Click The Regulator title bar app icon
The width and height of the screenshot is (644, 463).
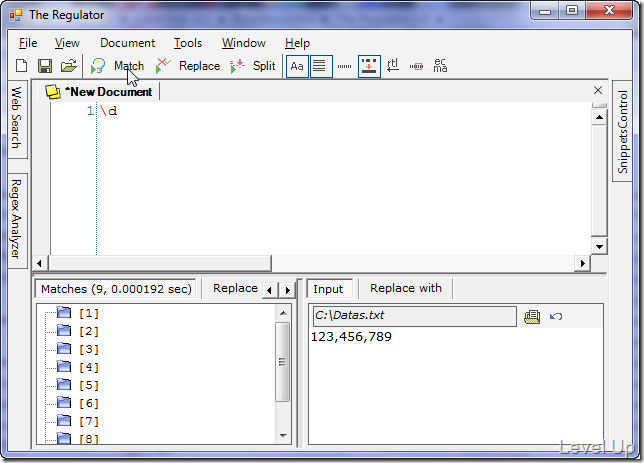coord(16,15)
